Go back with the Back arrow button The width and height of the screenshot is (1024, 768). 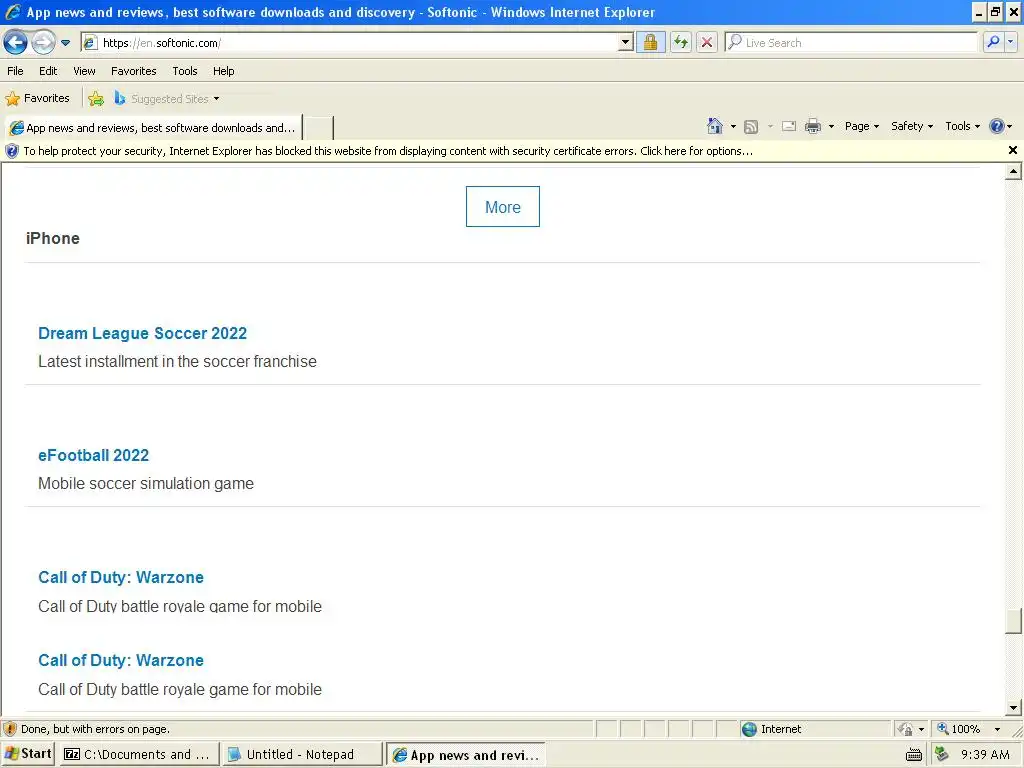pos(15,43)
